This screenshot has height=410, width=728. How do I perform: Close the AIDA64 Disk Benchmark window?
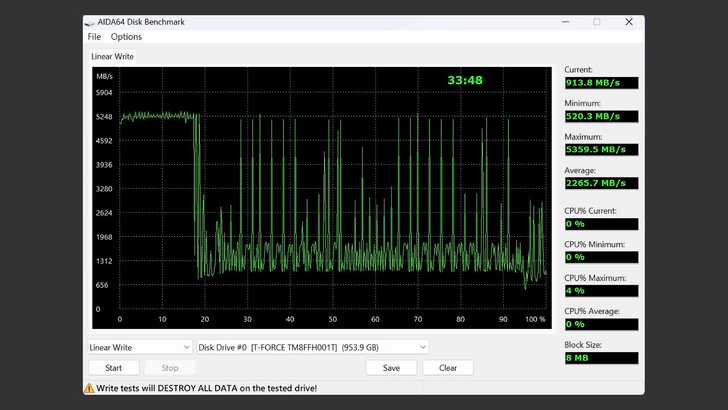pos(627,22)
